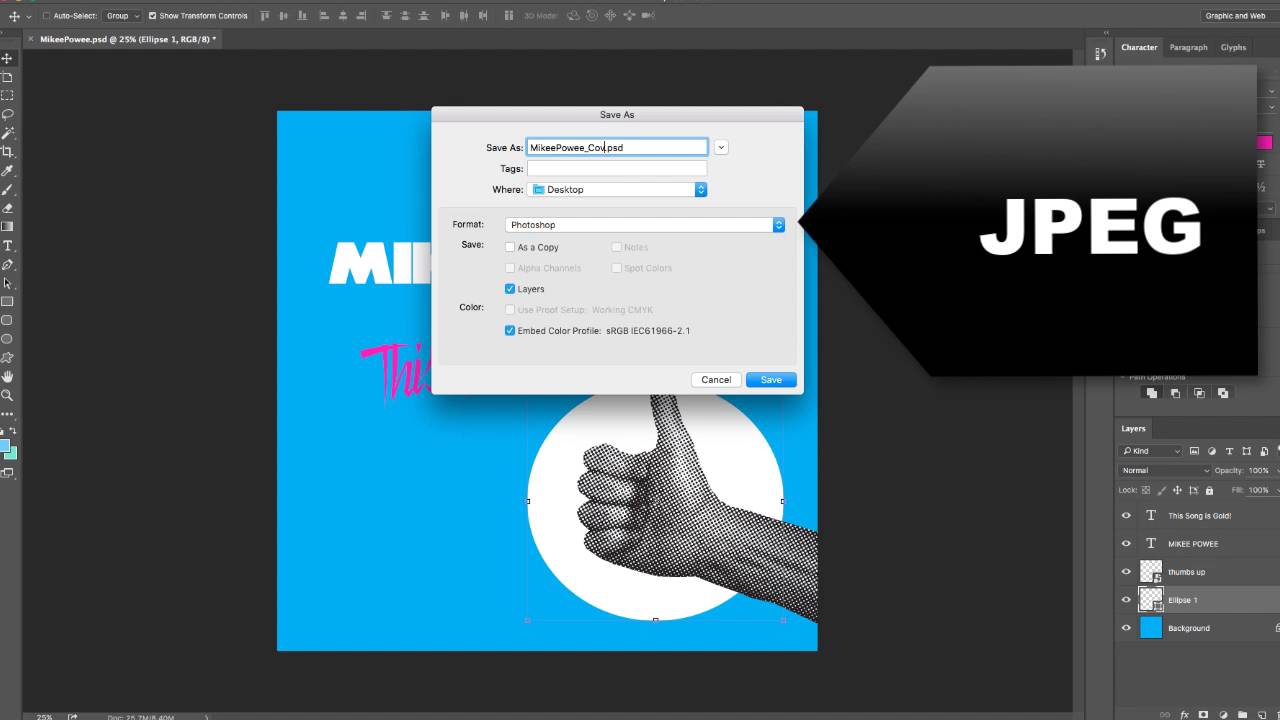Open the Format dropdown showing Photoshop
This screenshot has width=1280, height=720.
pyautogui.click(x=645, y=225)
